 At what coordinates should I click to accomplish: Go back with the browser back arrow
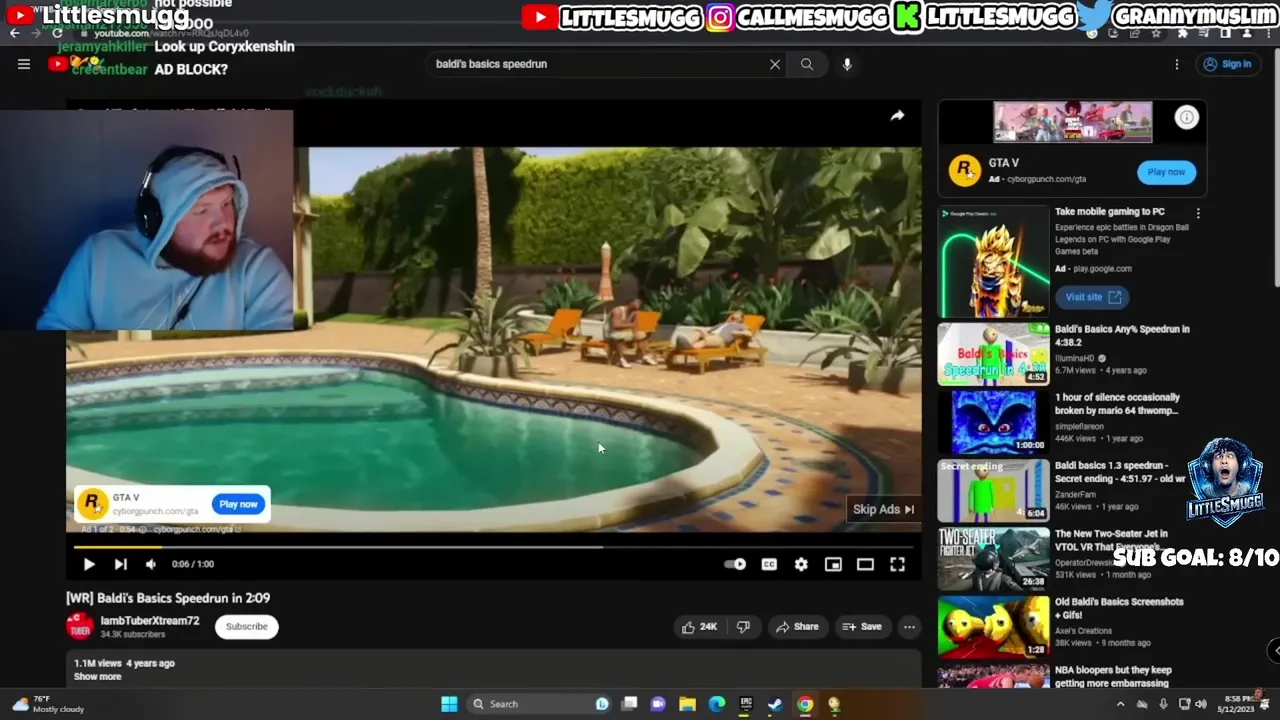click(14, 33)
